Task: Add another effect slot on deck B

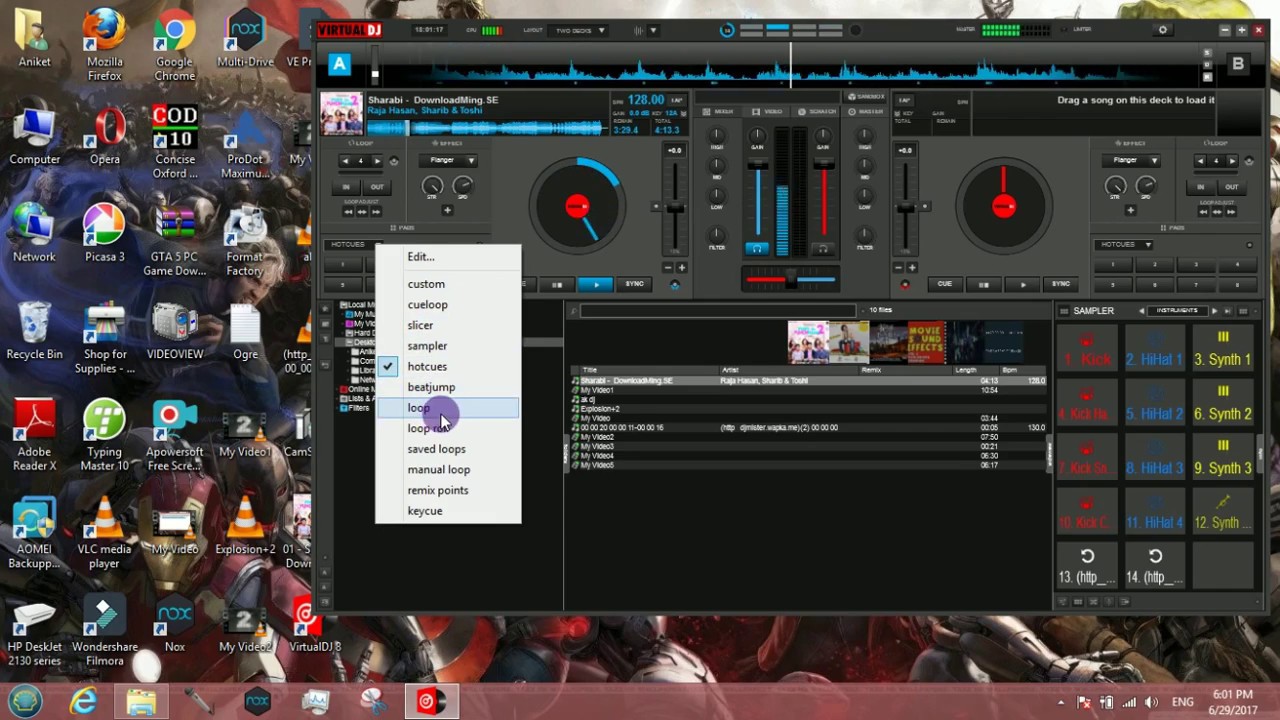Action: point(1130,210)
